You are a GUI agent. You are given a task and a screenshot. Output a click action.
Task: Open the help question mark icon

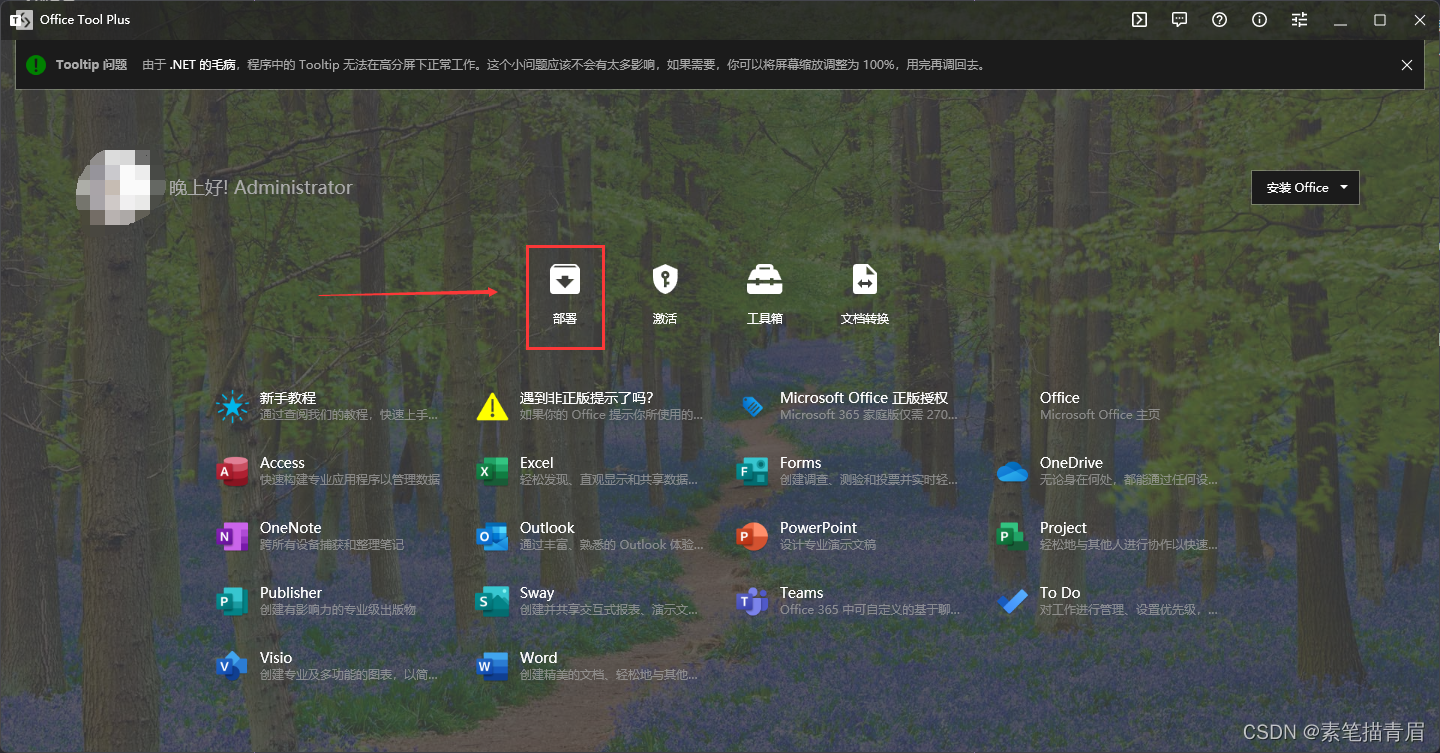coord(1219,19)
